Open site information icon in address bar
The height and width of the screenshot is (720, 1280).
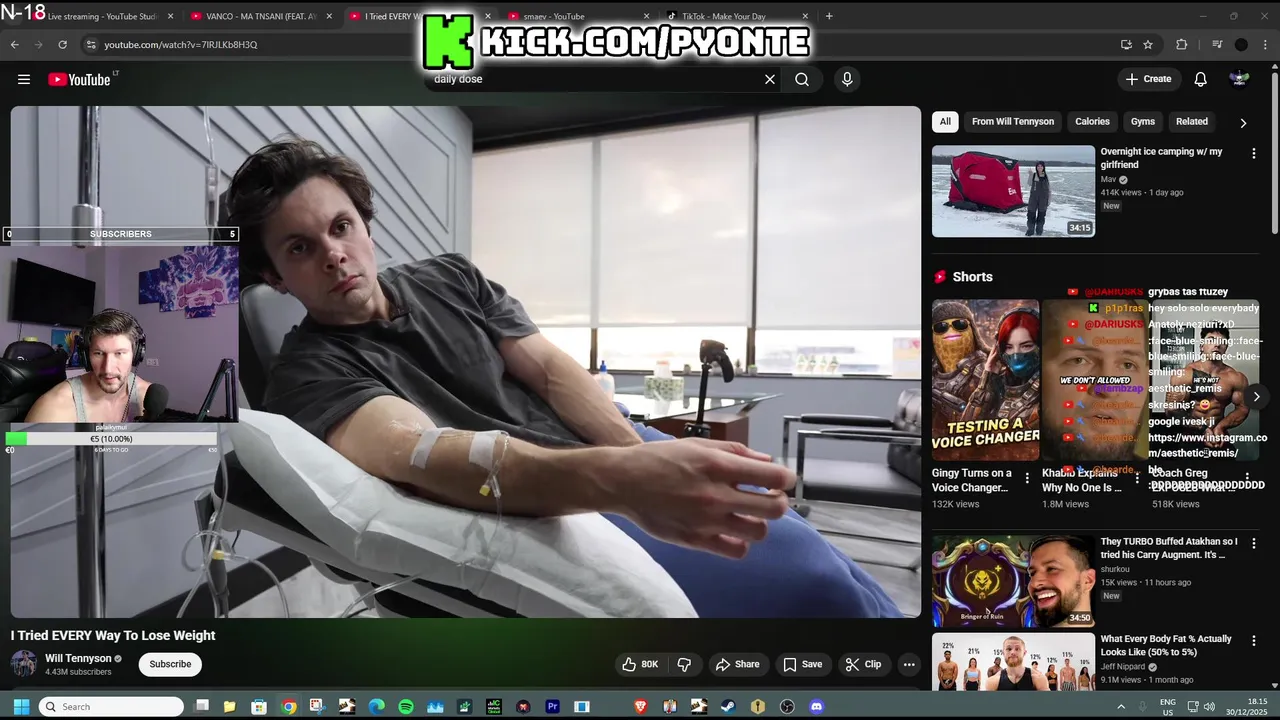tap(90, 44)
